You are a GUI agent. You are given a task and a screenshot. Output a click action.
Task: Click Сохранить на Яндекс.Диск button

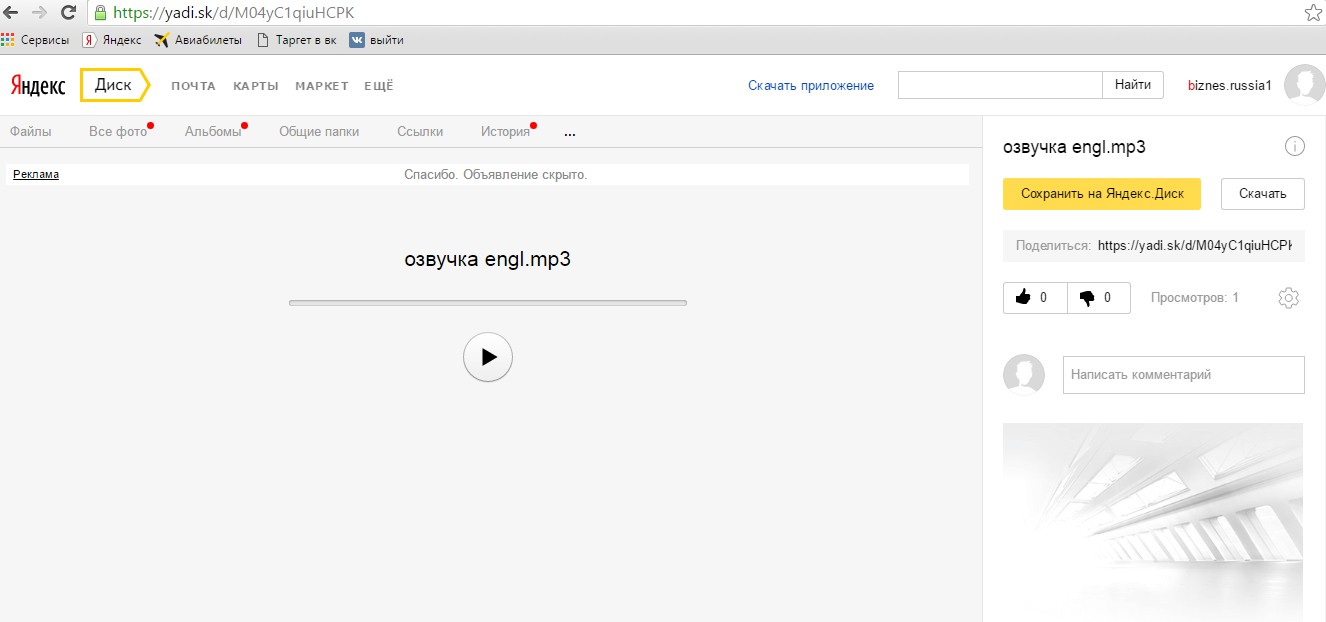tap(1101, 194)
